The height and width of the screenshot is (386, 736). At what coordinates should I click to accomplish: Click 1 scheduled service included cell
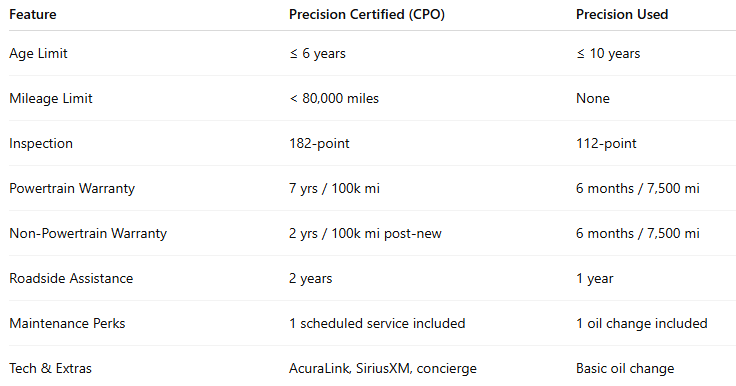click(377, 324)
